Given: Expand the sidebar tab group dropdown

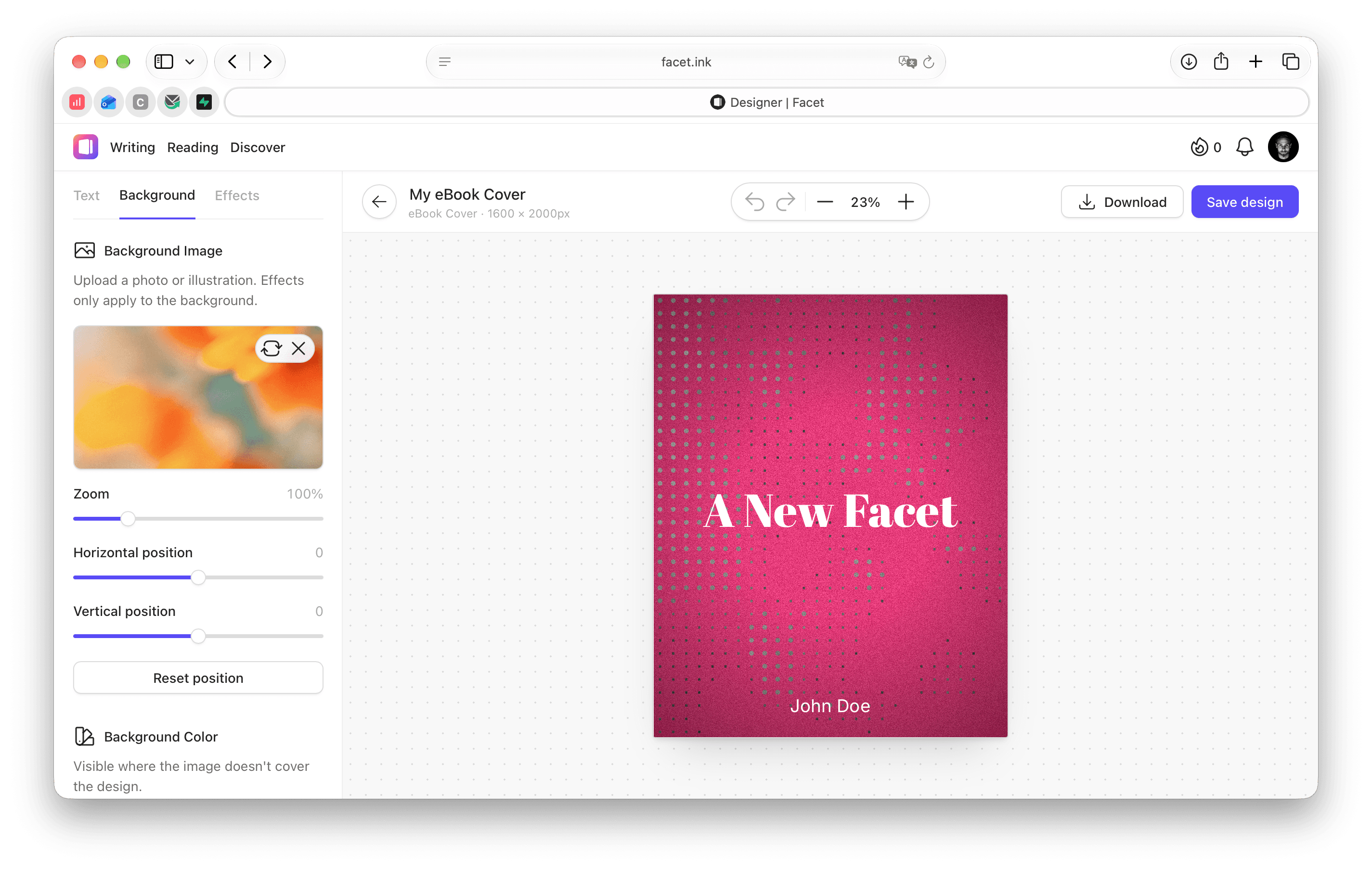Looking at the screenshot, I should [190, 62].
